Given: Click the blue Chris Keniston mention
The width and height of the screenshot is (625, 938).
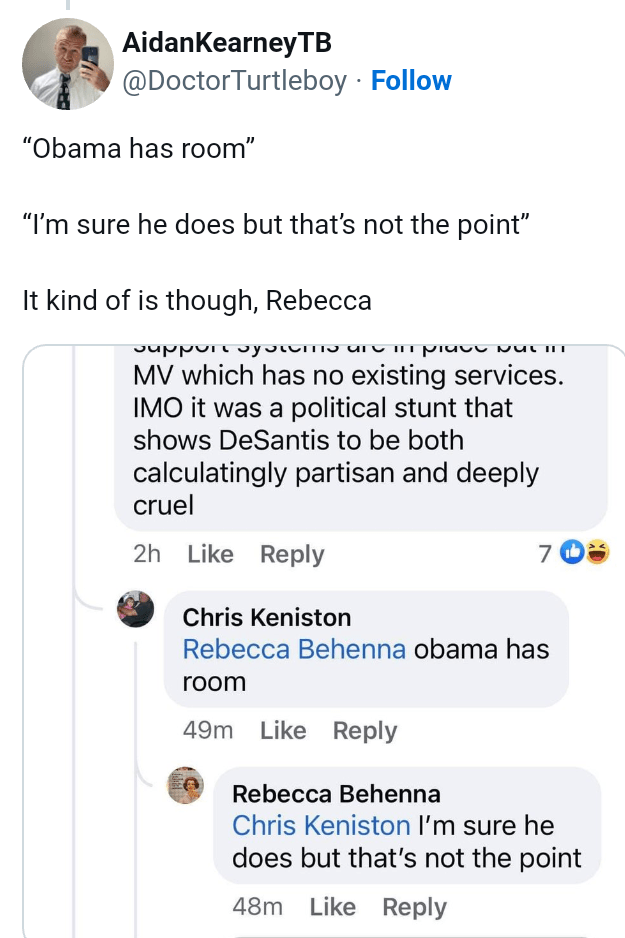Looking at the screenshot, I should tap(321, 826).
